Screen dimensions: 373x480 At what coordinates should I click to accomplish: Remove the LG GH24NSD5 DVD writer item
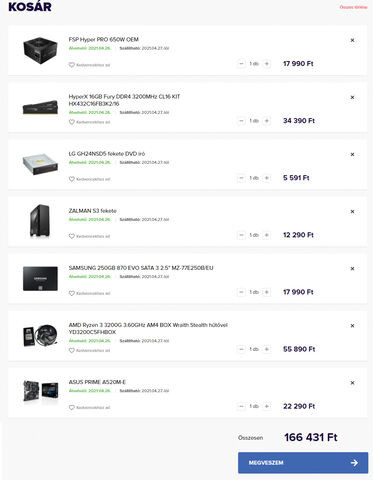click(352, 155)
